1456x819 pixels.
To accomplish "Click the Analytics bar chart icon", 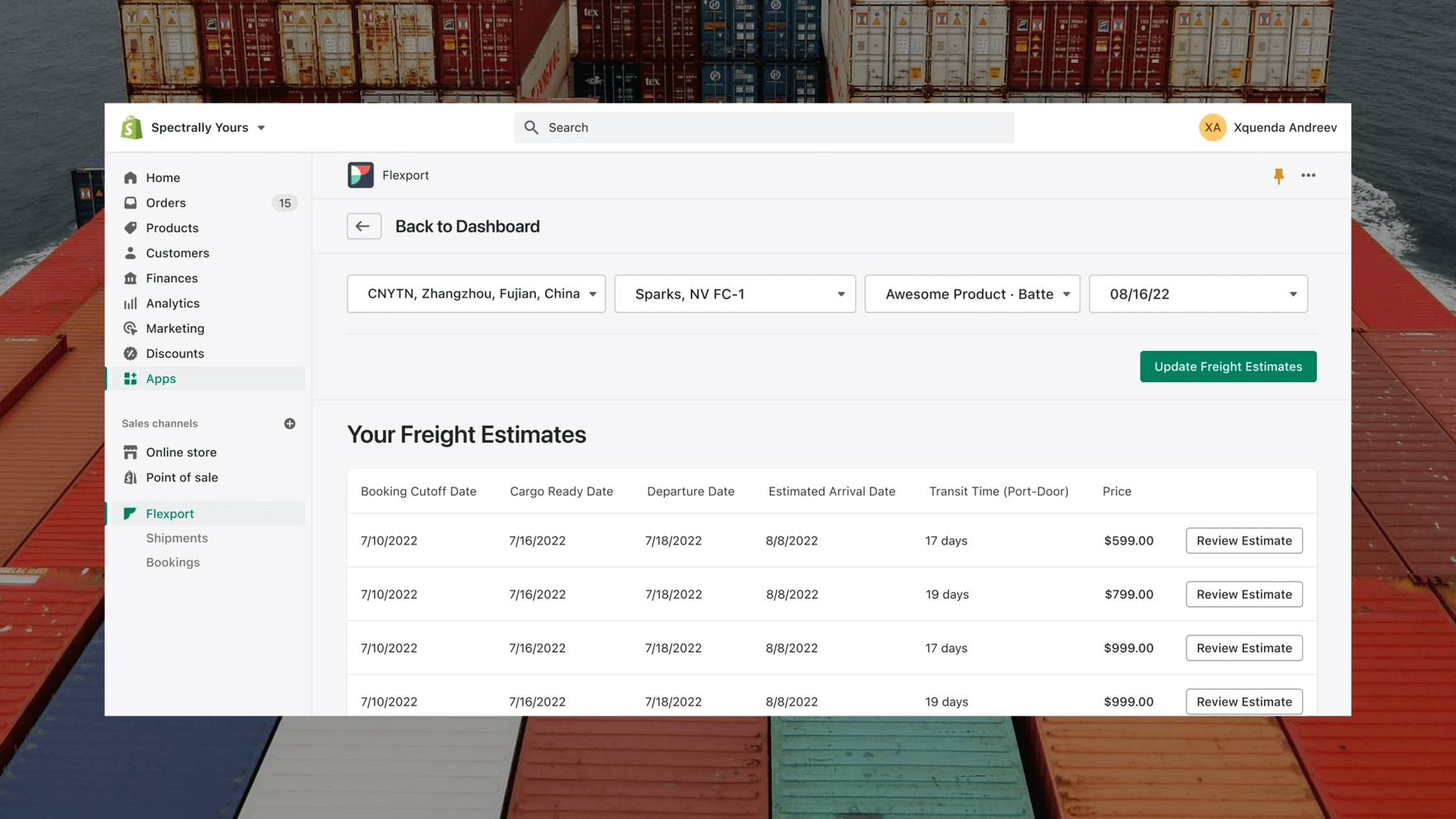I will (x=131, y=304).
